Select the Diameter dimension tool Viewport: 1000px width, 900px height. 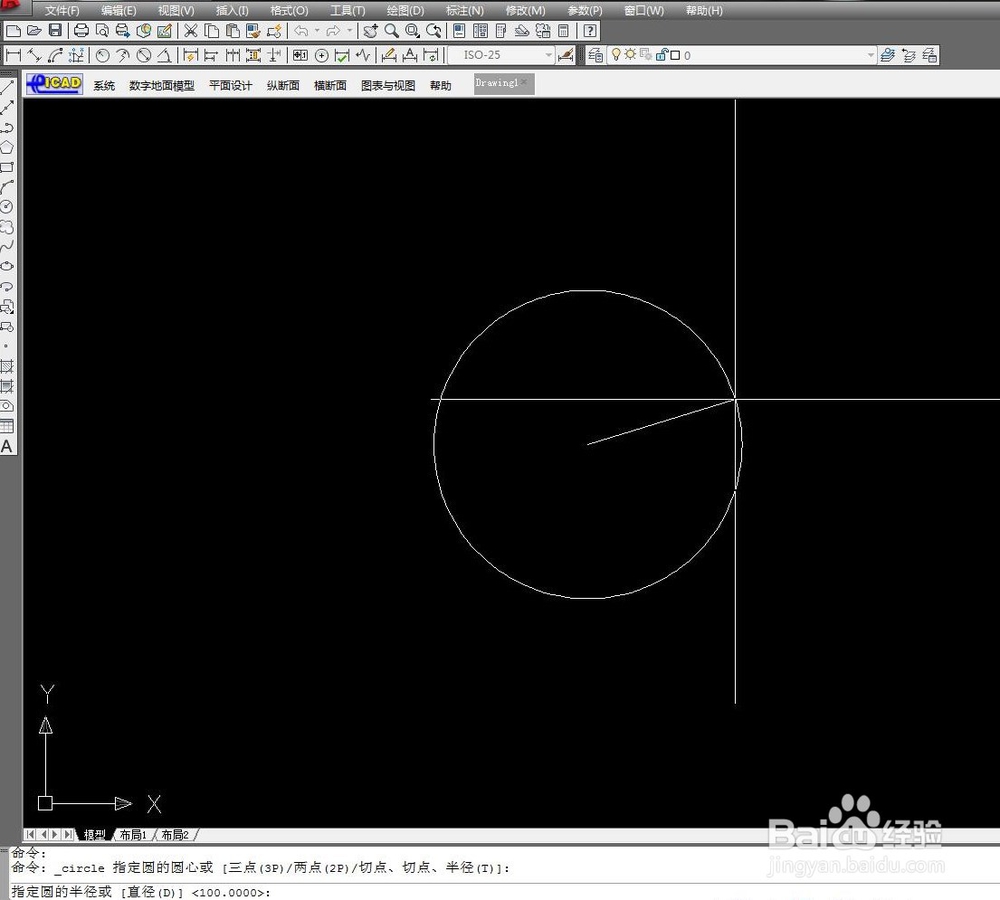[144, 55]
